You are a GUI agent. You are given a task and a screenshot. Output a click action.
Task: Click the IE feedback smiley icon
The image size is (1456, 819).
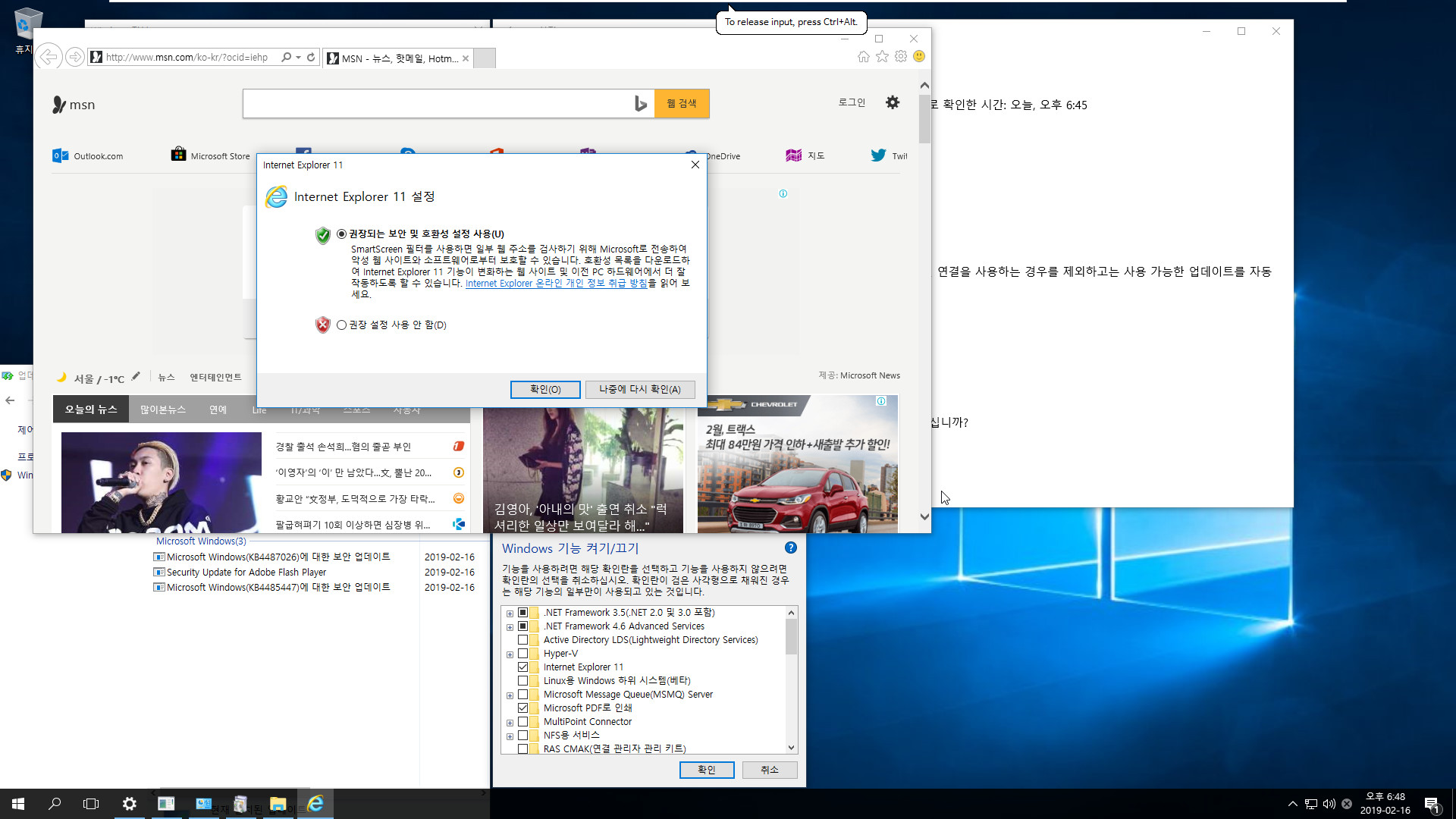[x=919, y=56]
